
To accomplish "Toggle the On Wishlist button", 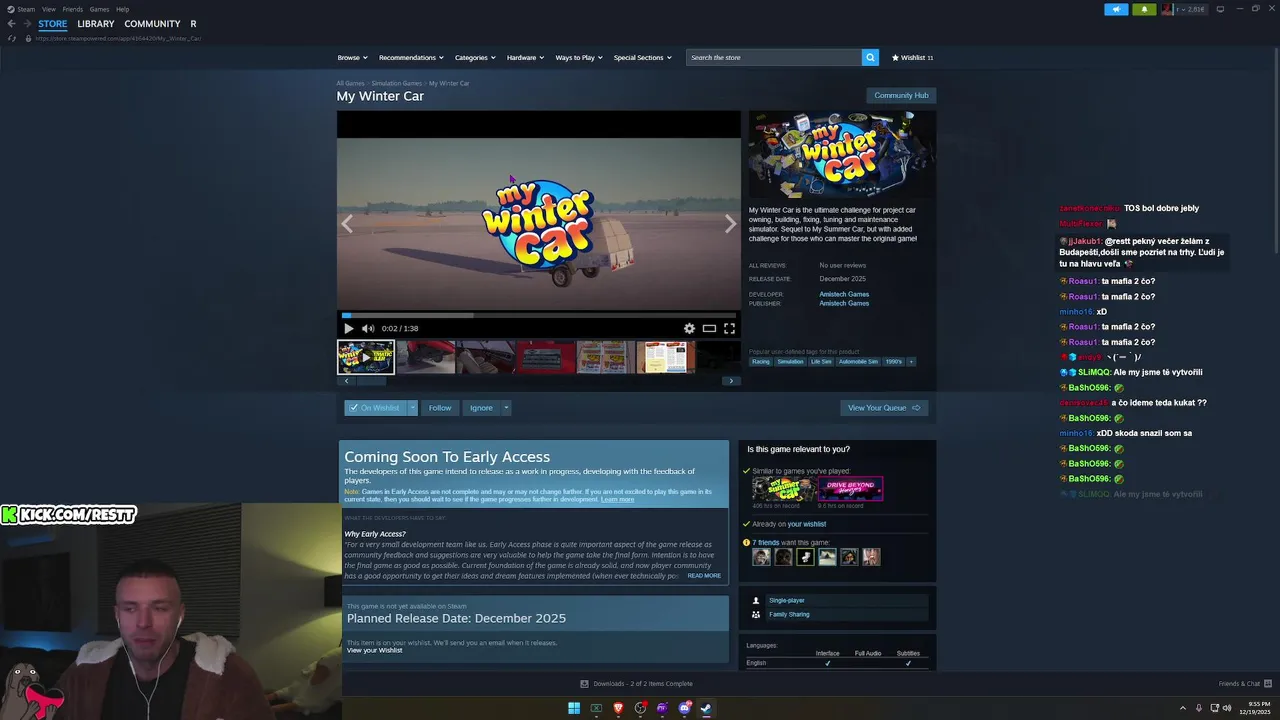I will (375, 408).
